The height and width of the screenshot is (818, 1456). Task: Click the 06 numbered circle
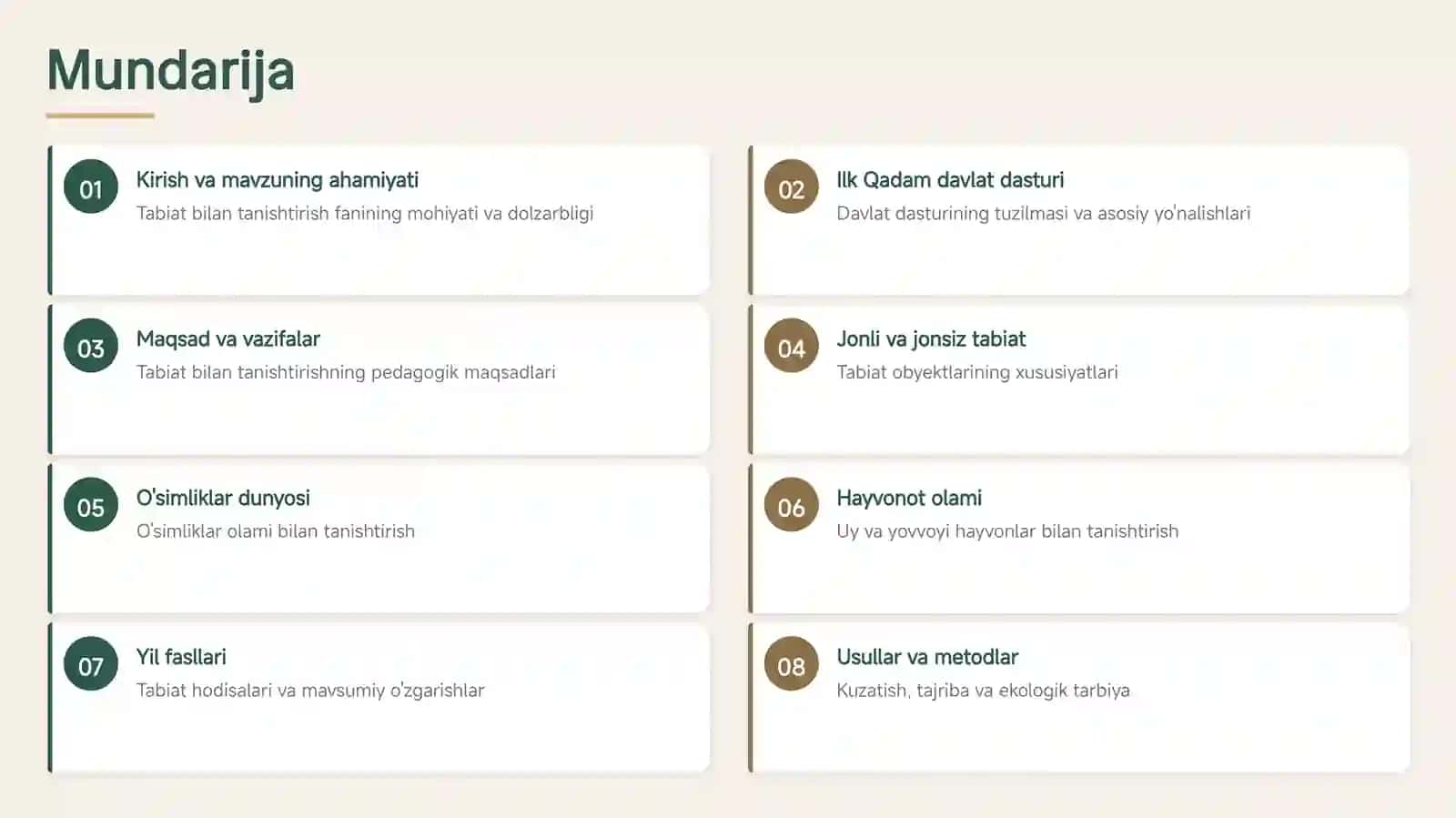[792, 505]
